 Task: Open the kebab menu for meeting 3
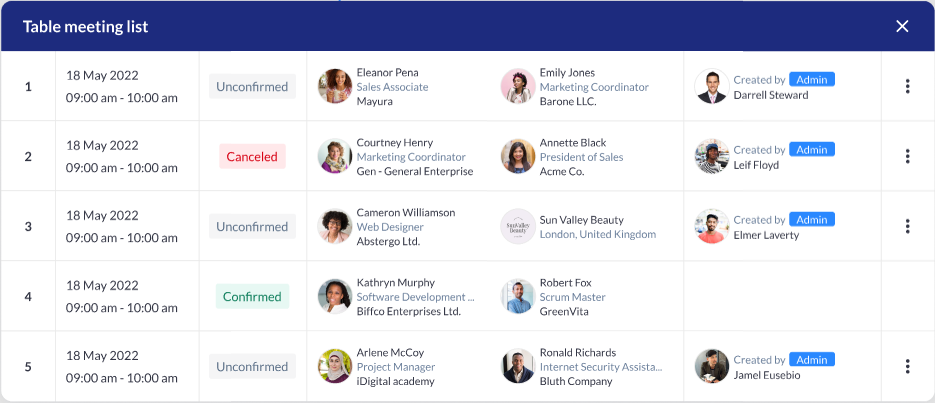[x=907, y=226]
